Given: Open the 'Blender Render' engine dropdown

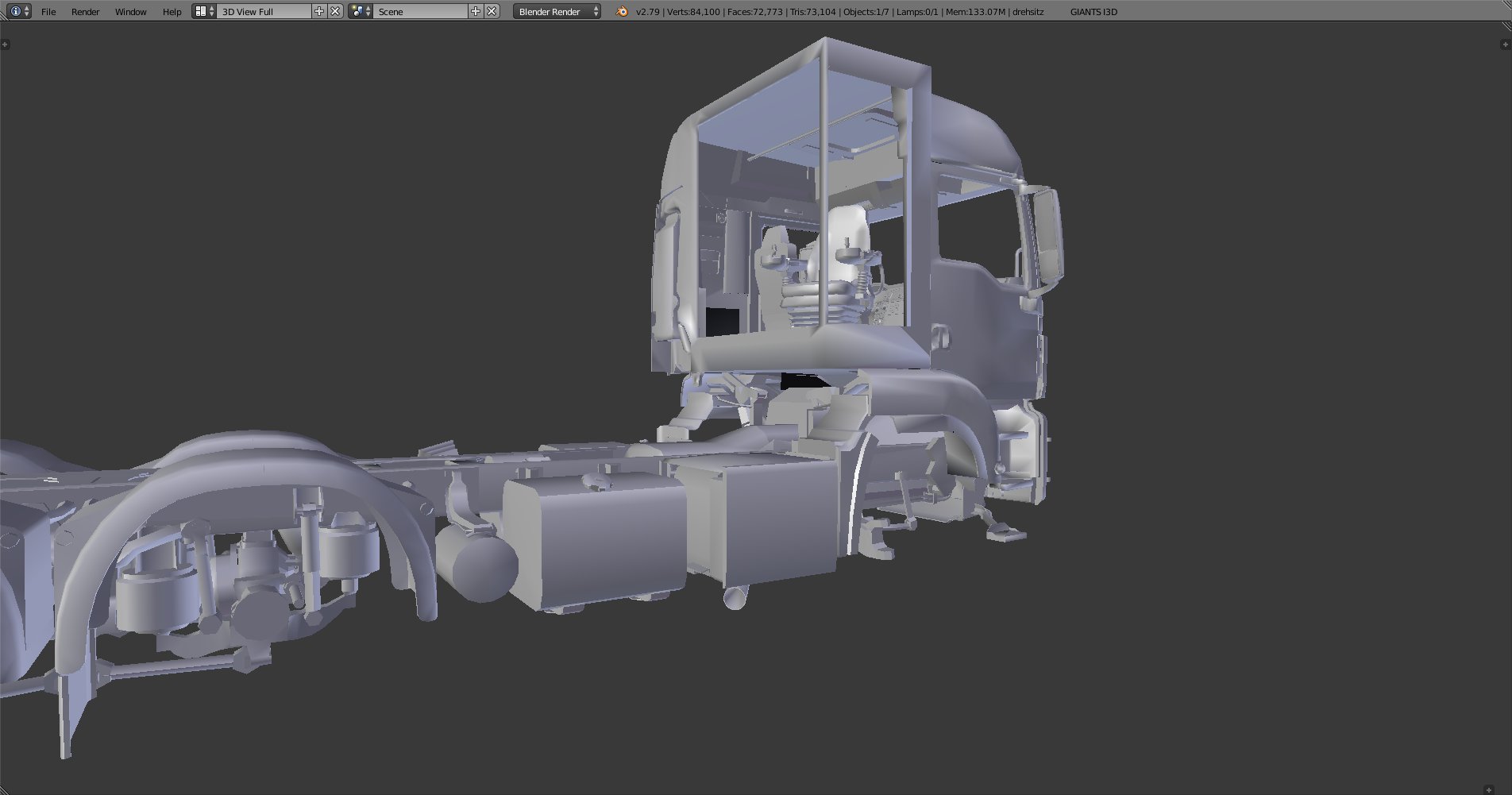Looking at the screenshot, I should pos(557,12).
